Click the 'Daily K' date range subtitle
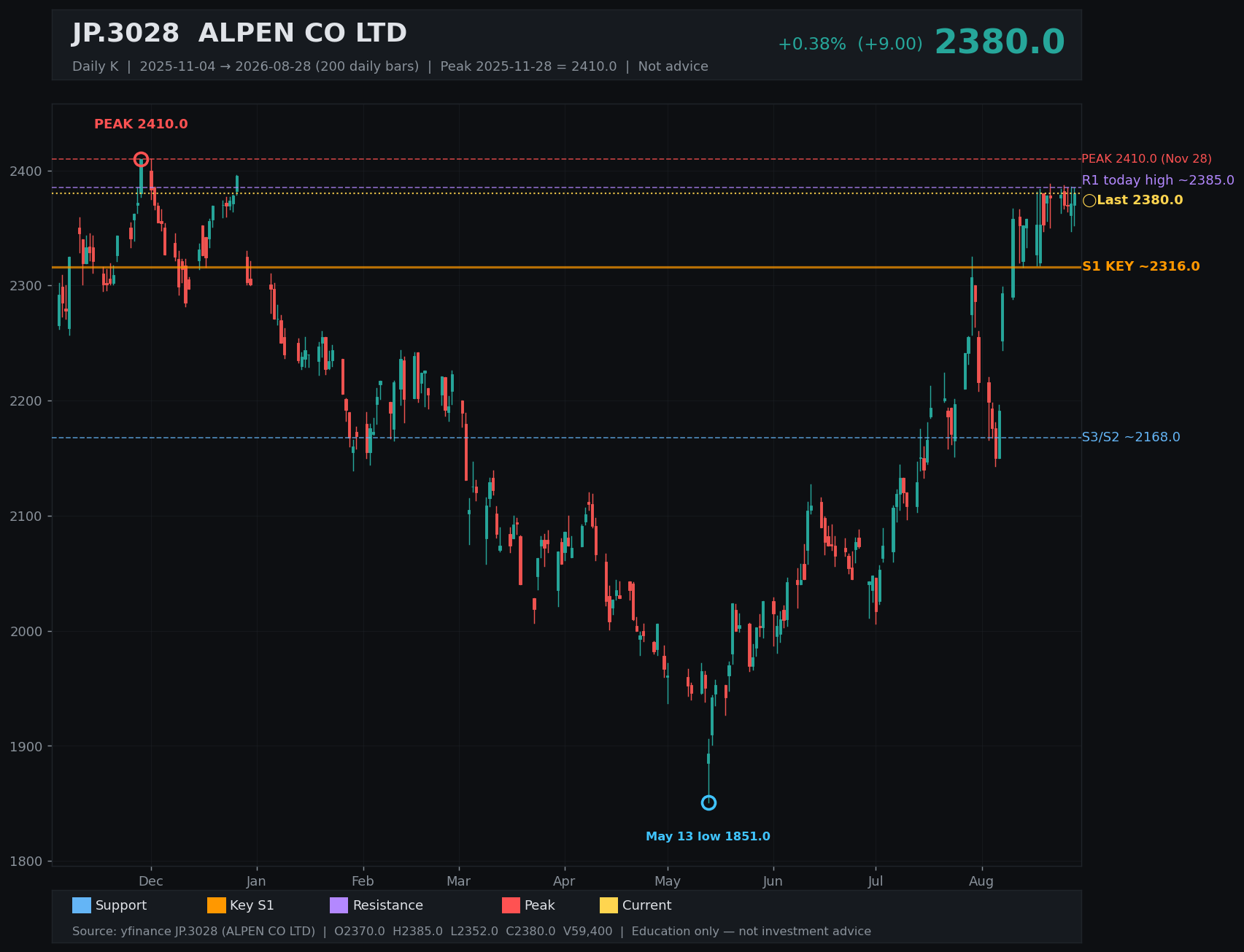1244x952 pixels. 390,66
